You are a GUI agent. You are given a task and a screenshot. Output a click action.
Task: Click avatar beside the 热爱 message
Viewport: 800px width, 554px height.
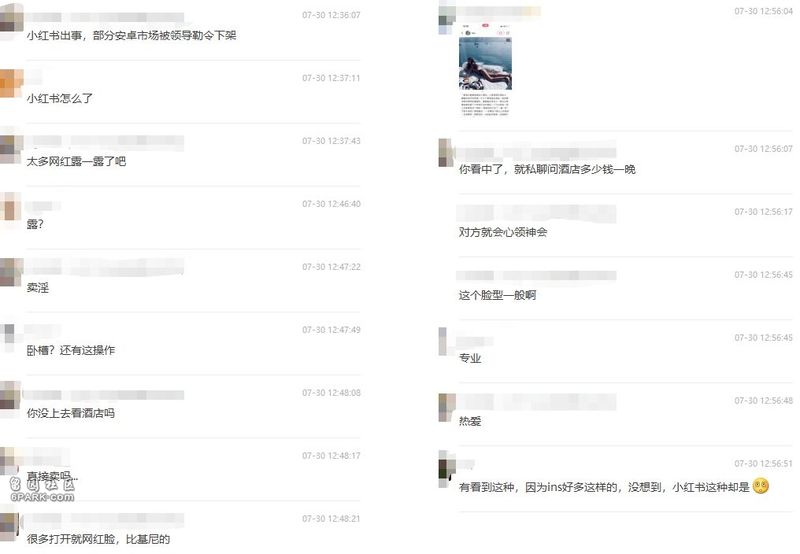447,407
